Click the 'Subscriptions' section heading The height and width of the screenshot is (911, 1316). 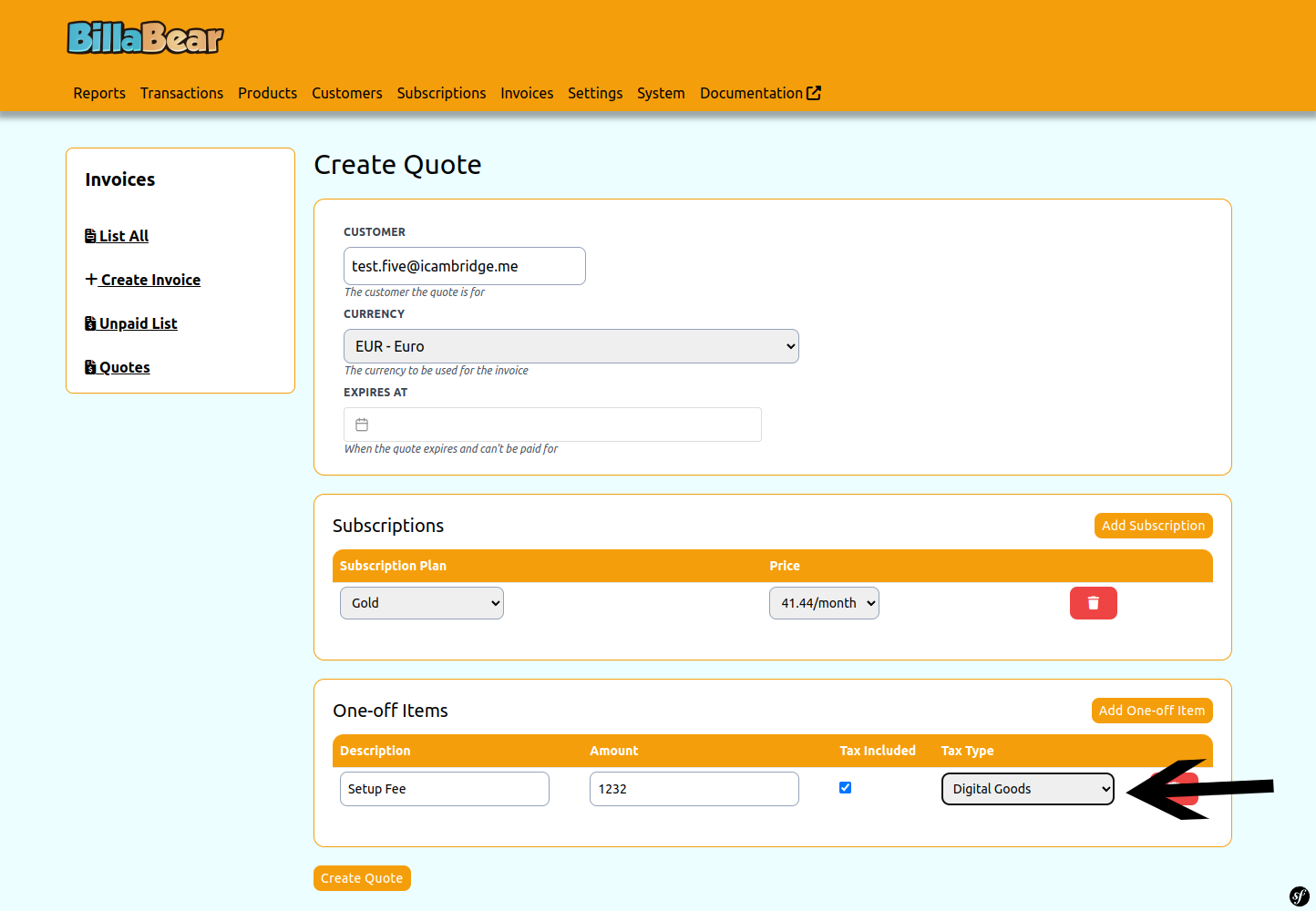388,526
